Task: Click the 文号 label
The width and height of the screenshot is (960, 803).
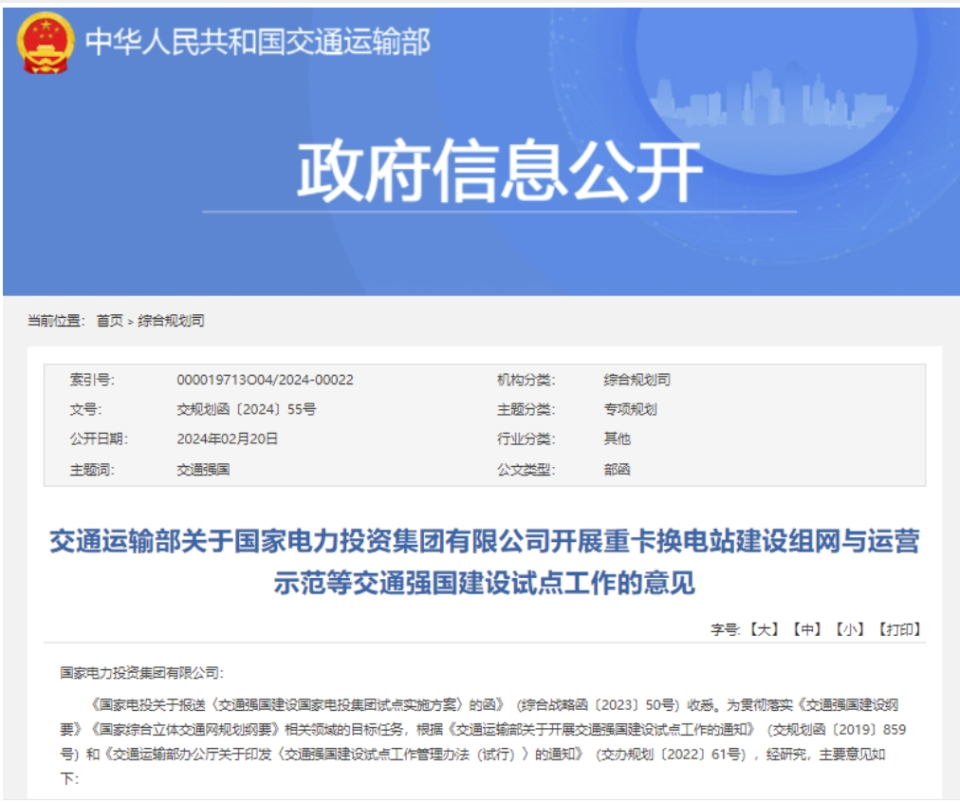Action: pos(86,409)
